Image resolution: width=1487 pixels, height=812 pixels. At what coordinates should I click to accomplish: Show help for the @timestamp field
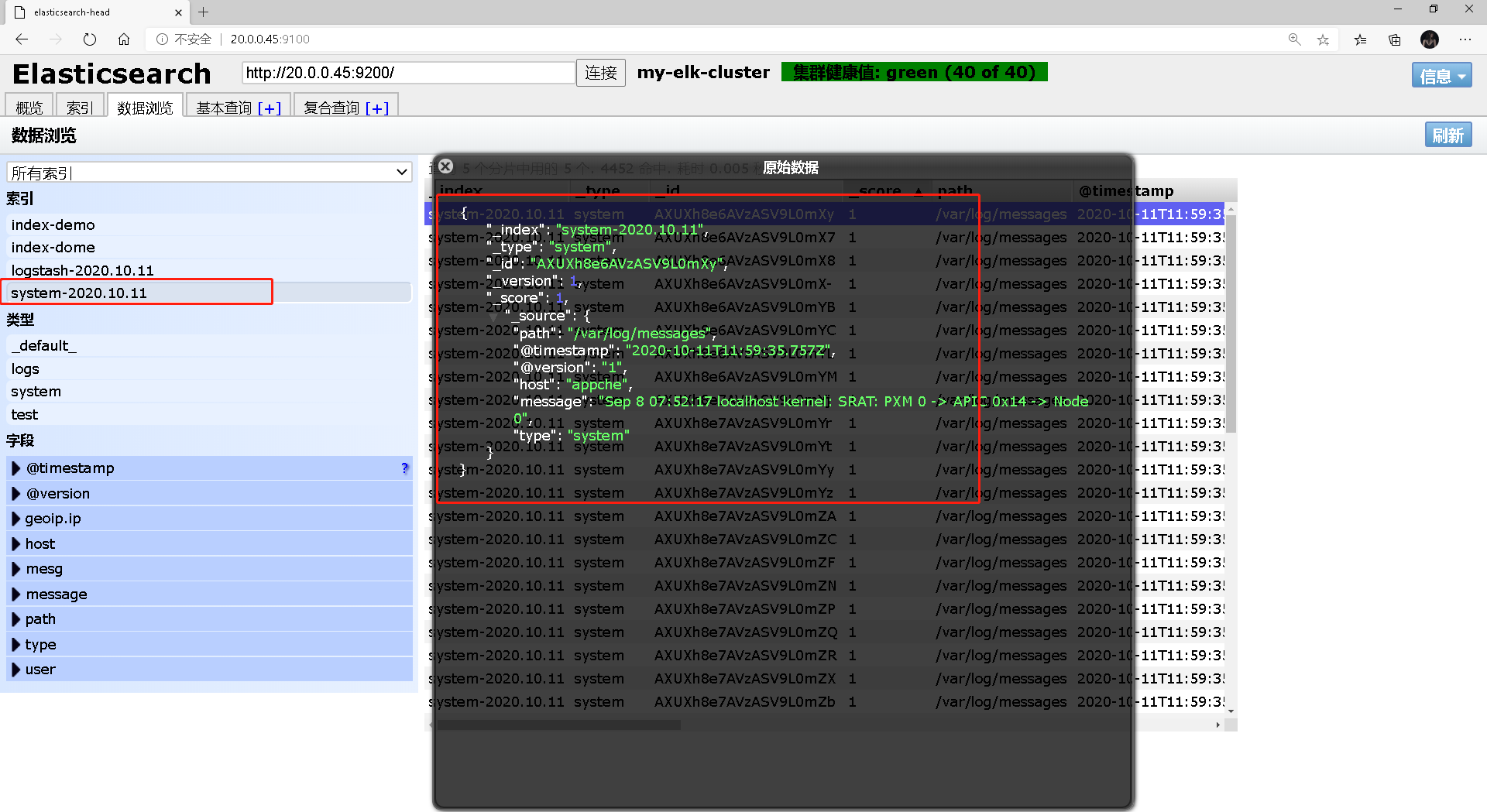[x=404, y=468]
